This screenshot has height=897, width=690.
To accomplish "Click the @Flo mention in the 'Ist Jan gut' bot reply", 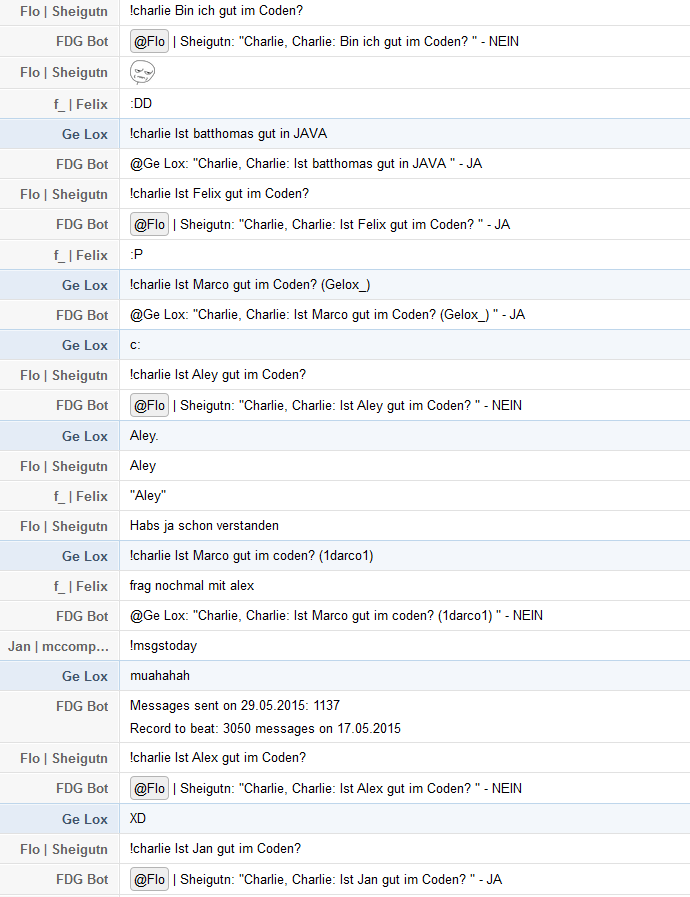I will pos(149,879).
